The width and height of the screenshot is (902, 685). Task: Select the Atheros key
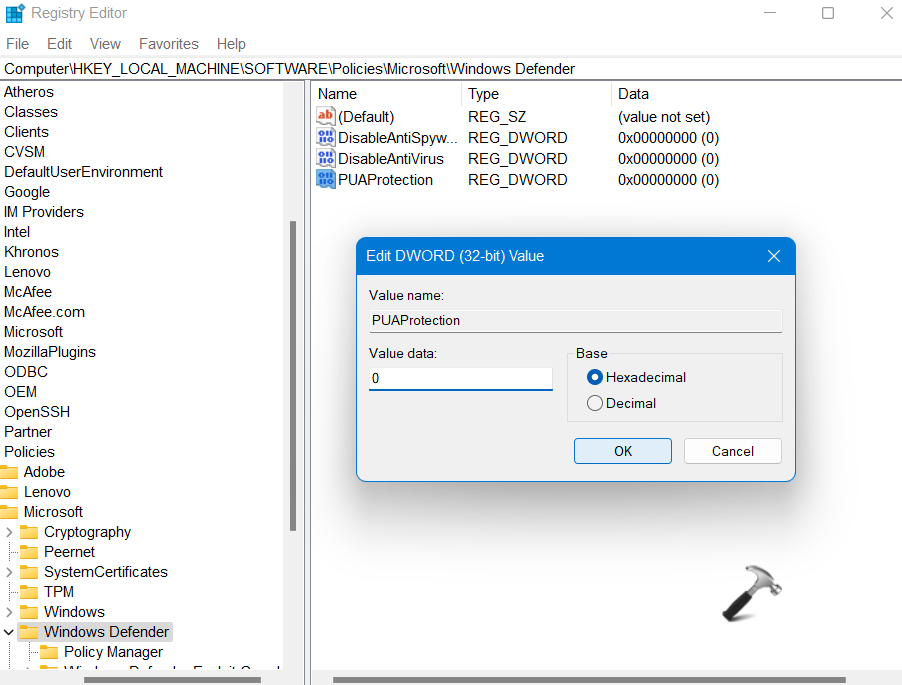tap(29, 92)
